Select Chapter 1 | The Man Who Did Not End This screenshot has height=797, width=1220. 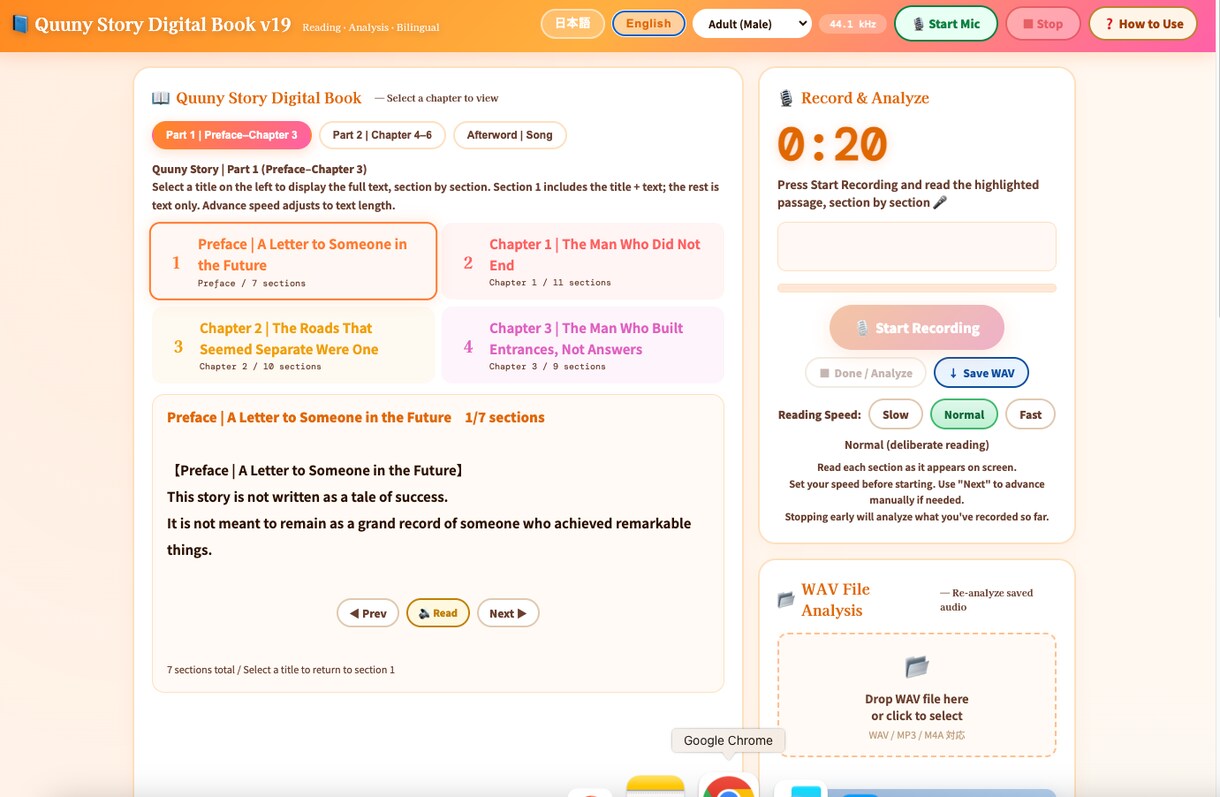(583, 261)
